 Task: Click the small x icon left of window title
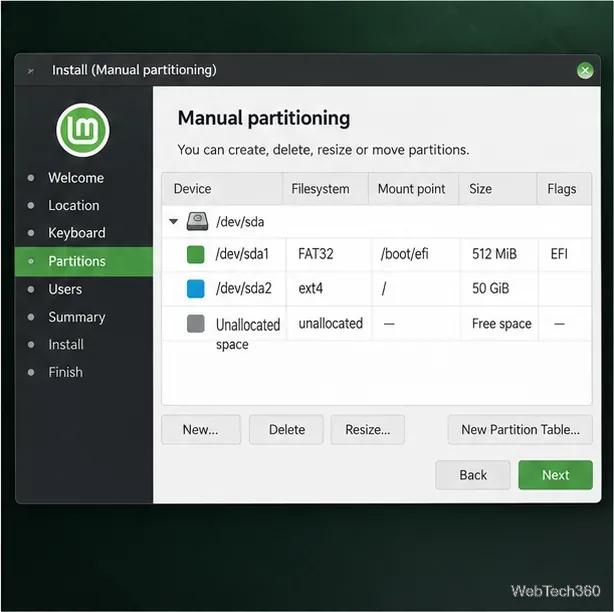point(31,71)
